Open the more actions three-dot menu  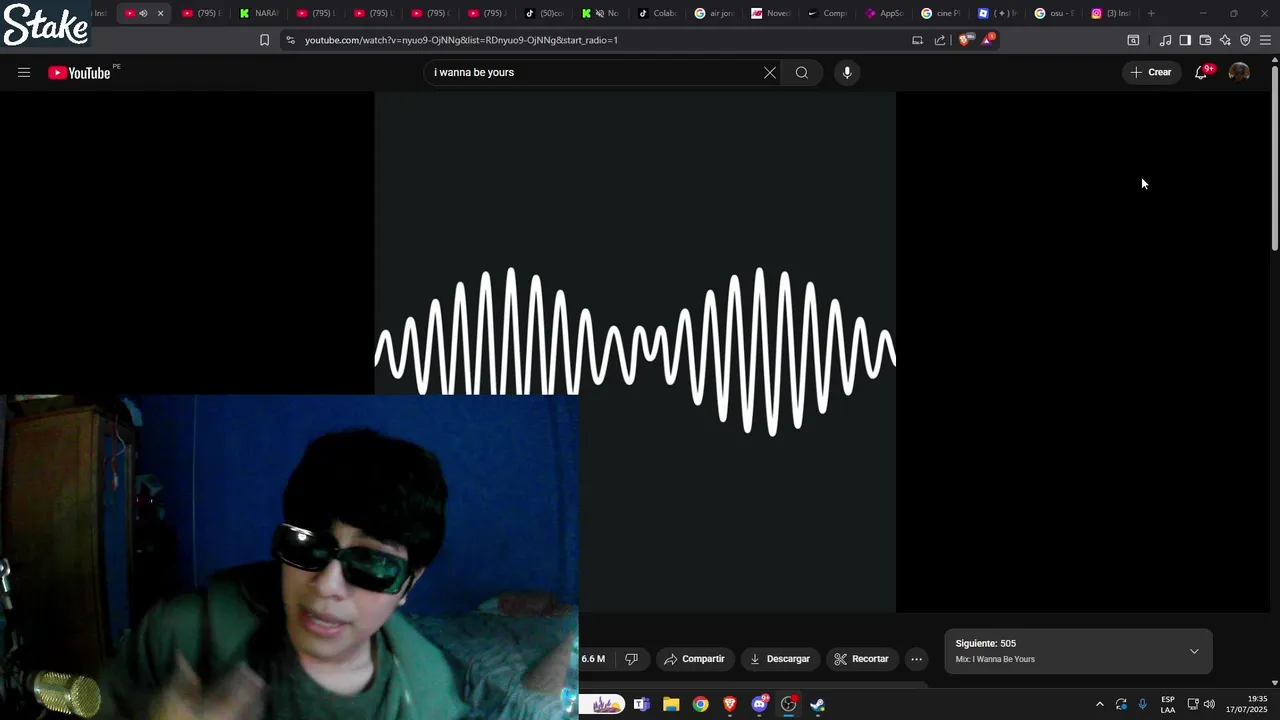tap(916, 659)
